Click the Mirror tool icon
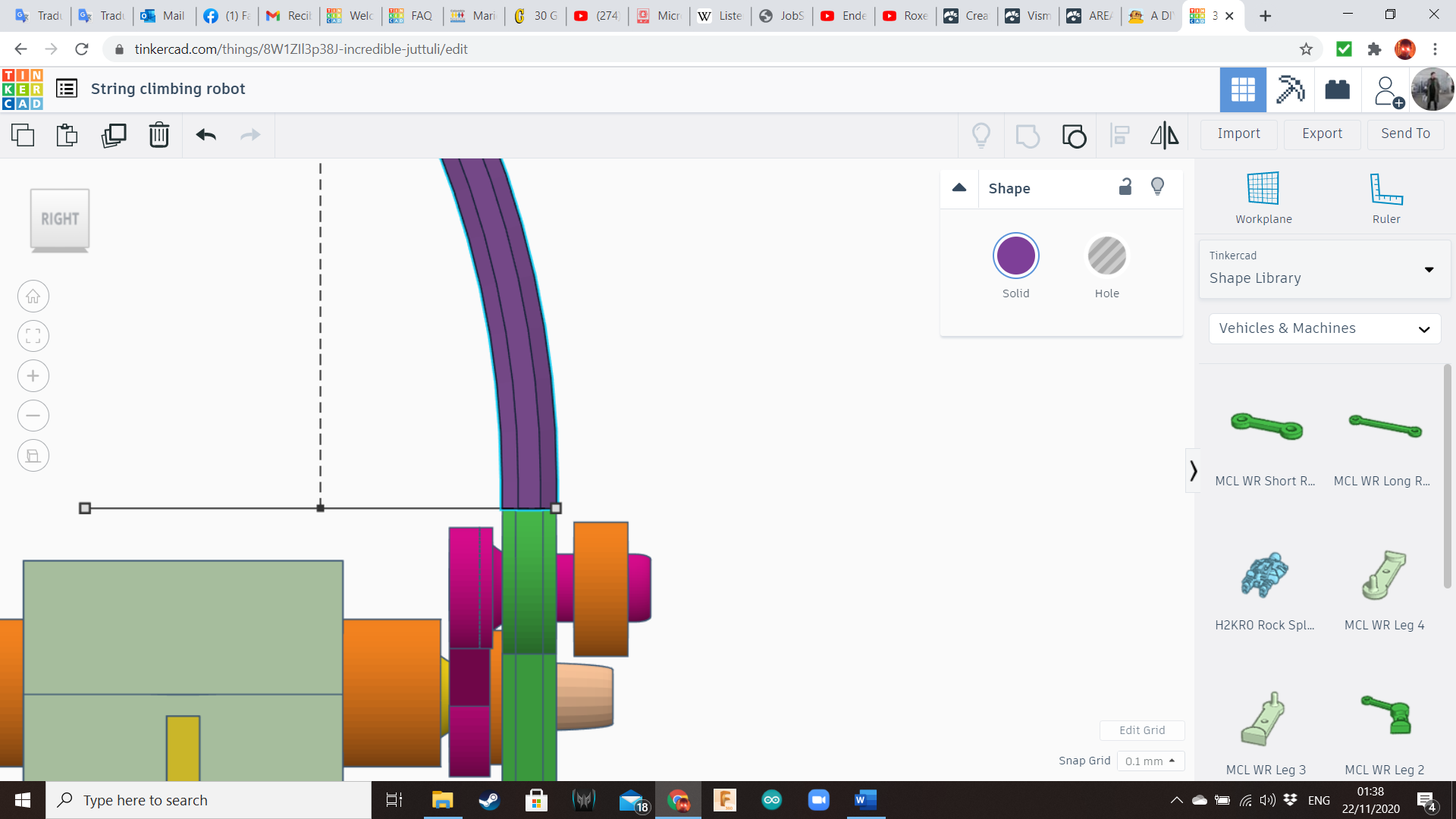This screenshot has height=819, width=1456. tap(1164, 135)
